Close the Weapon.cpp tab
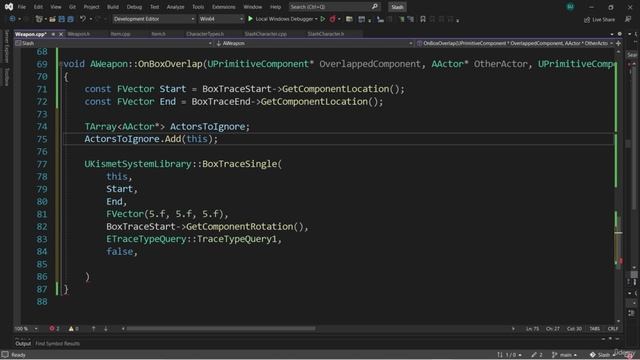This screenshot has height=360, width=640. (61, 34)
